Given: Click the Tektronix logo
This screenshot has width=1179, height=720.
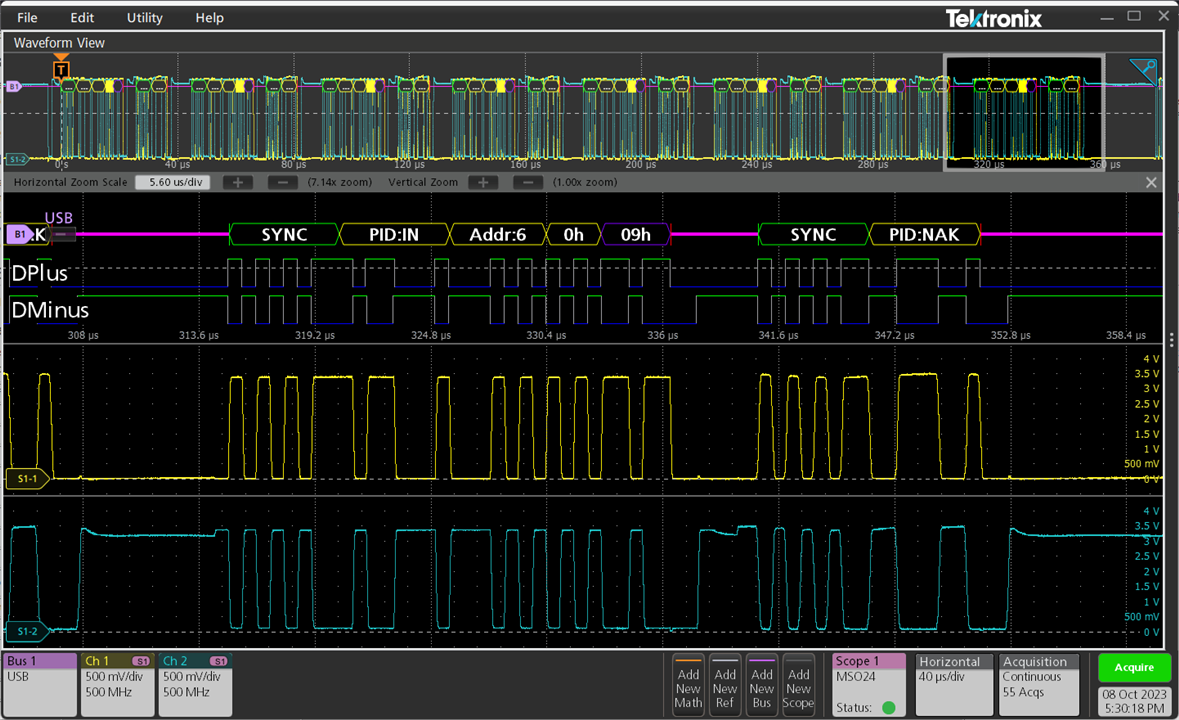Looking at the screenshot, I should 993,18.
